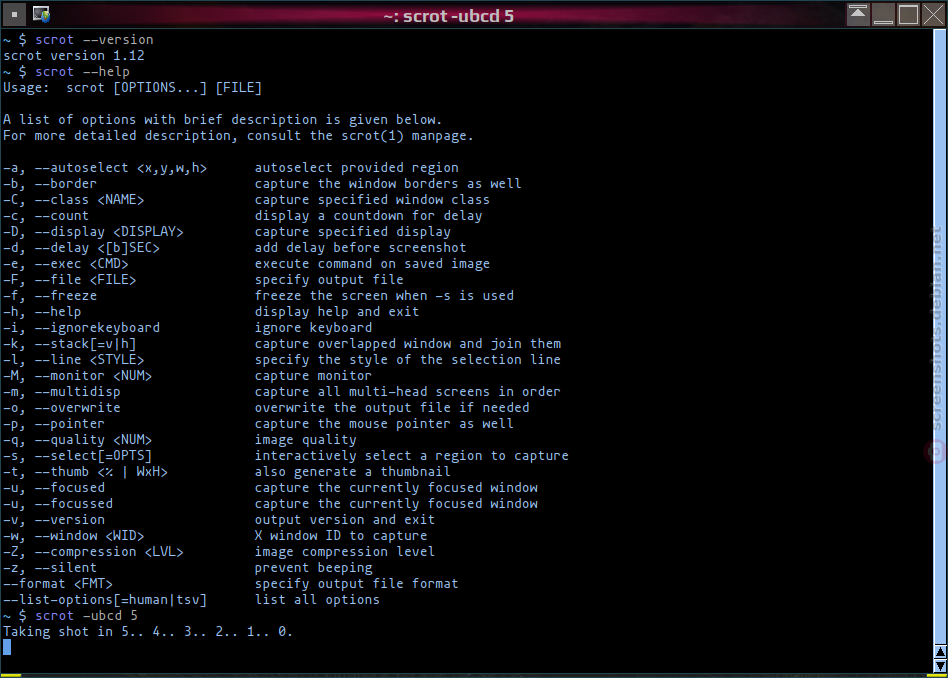The height and width of the screenshot is (678, 948).
Task: Click the "scrot version 1.12" output line
Action: point(74,56)
